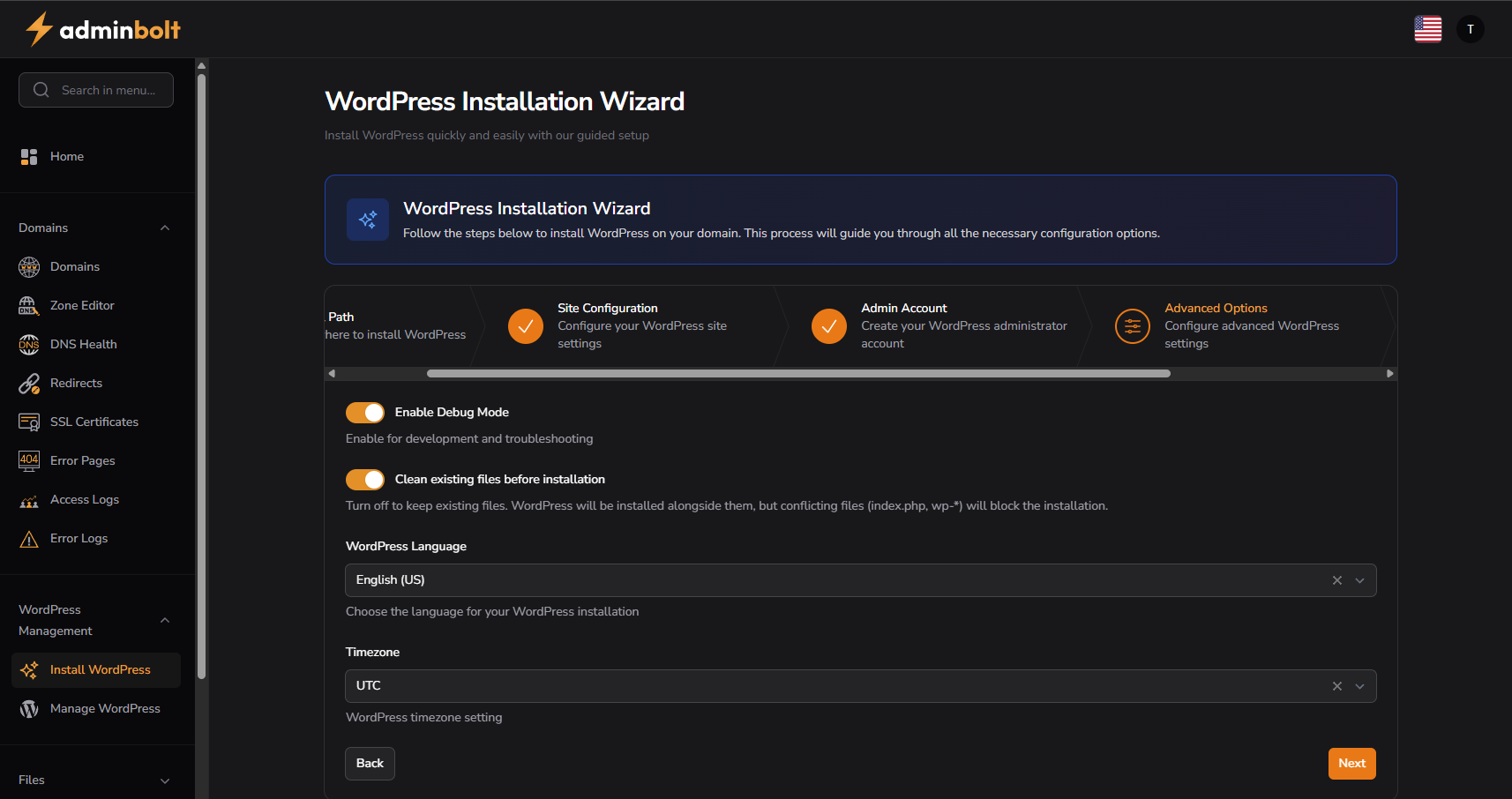Open the Home menu item
1512x799 pixels.
pos(96,157)
